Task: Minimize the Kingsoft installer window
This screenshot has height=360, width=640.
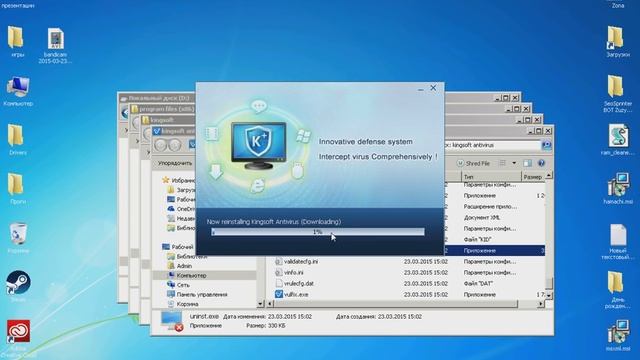Action: point(420,88)
